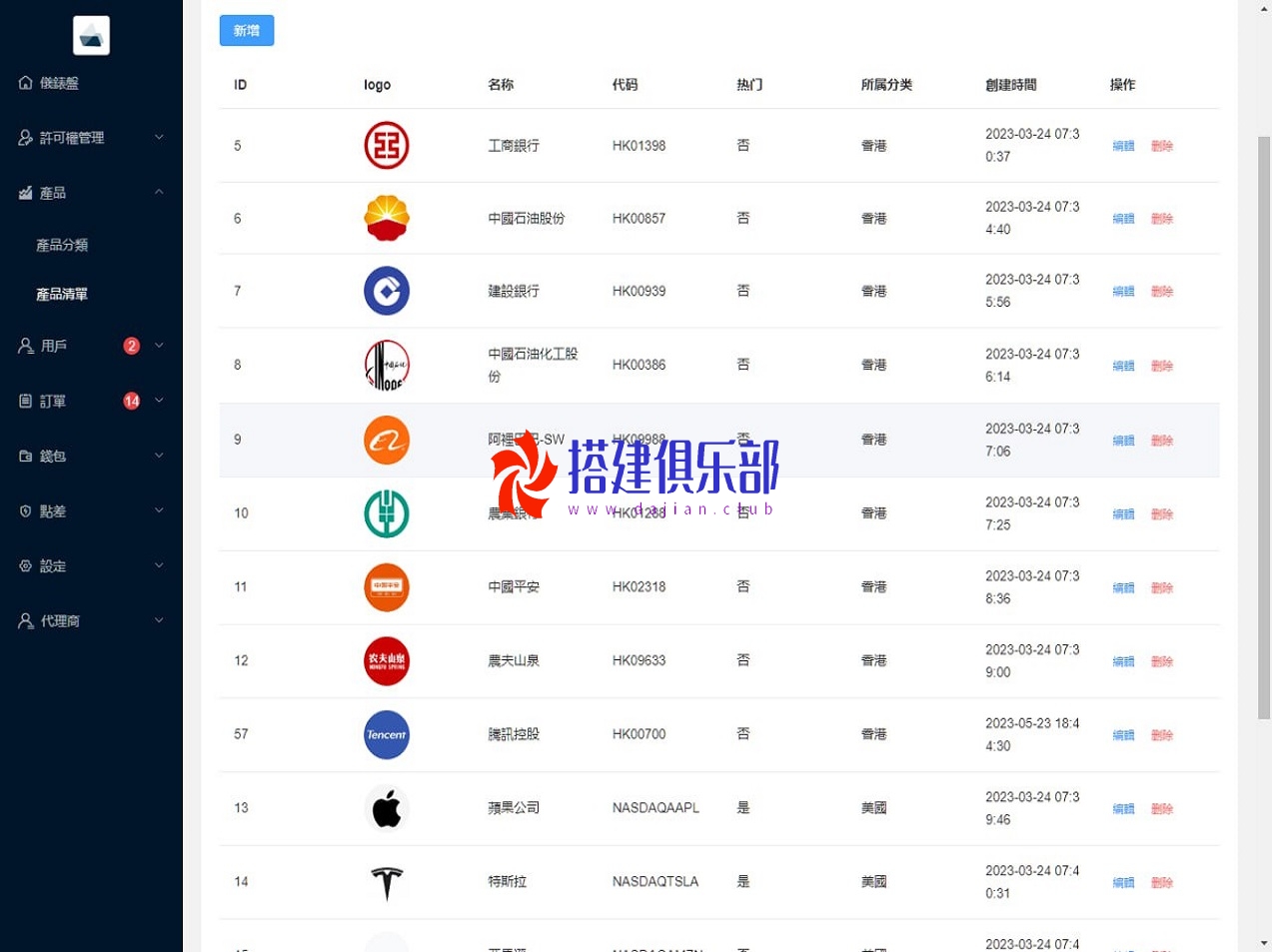1272x952 pixels.
Task: Expand the 用戶 menu chevron
Action: [x=159, y=345]
